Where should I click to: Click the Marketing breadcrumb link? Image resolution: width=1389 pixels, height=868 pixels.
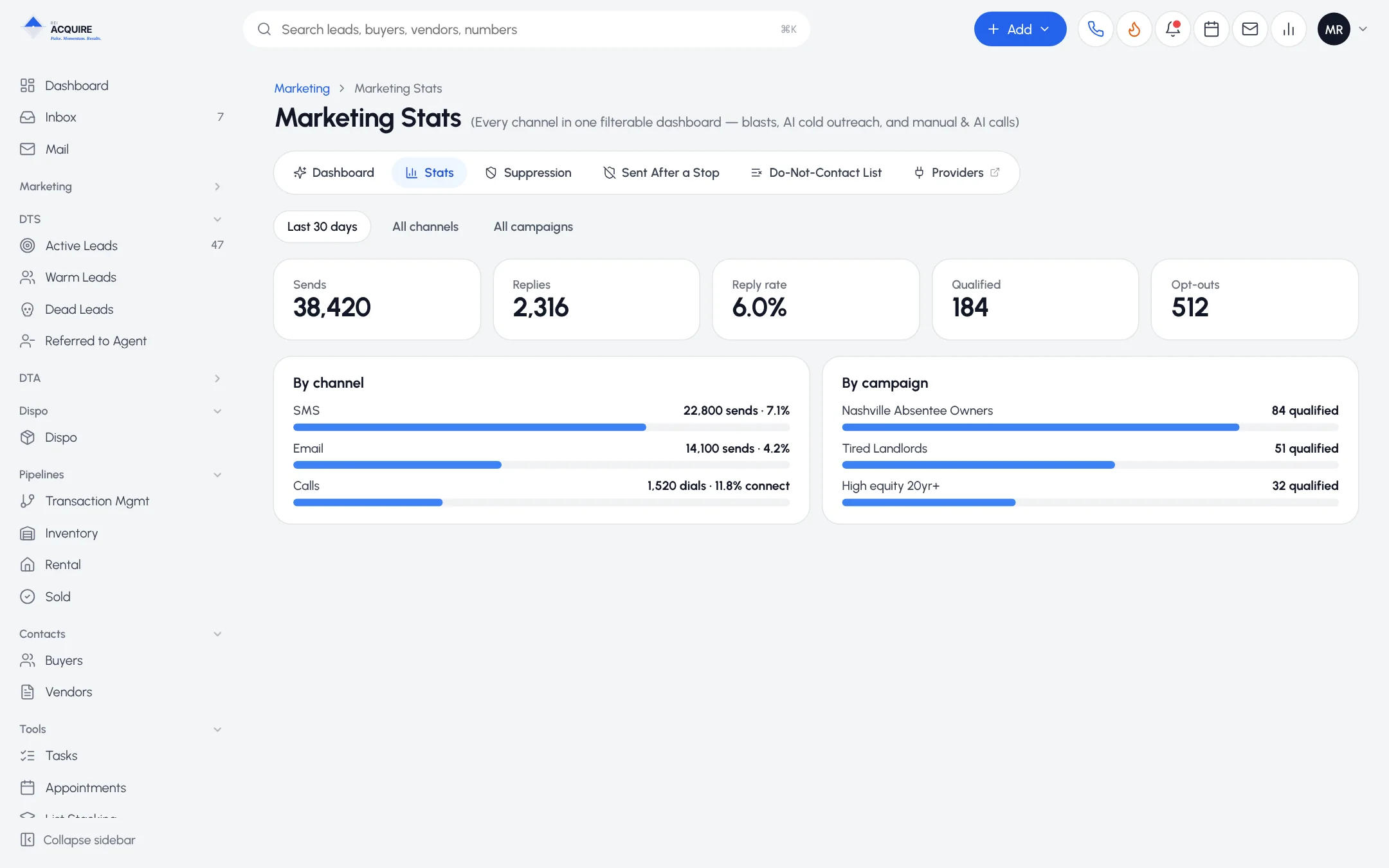click(x=302, y=88)
